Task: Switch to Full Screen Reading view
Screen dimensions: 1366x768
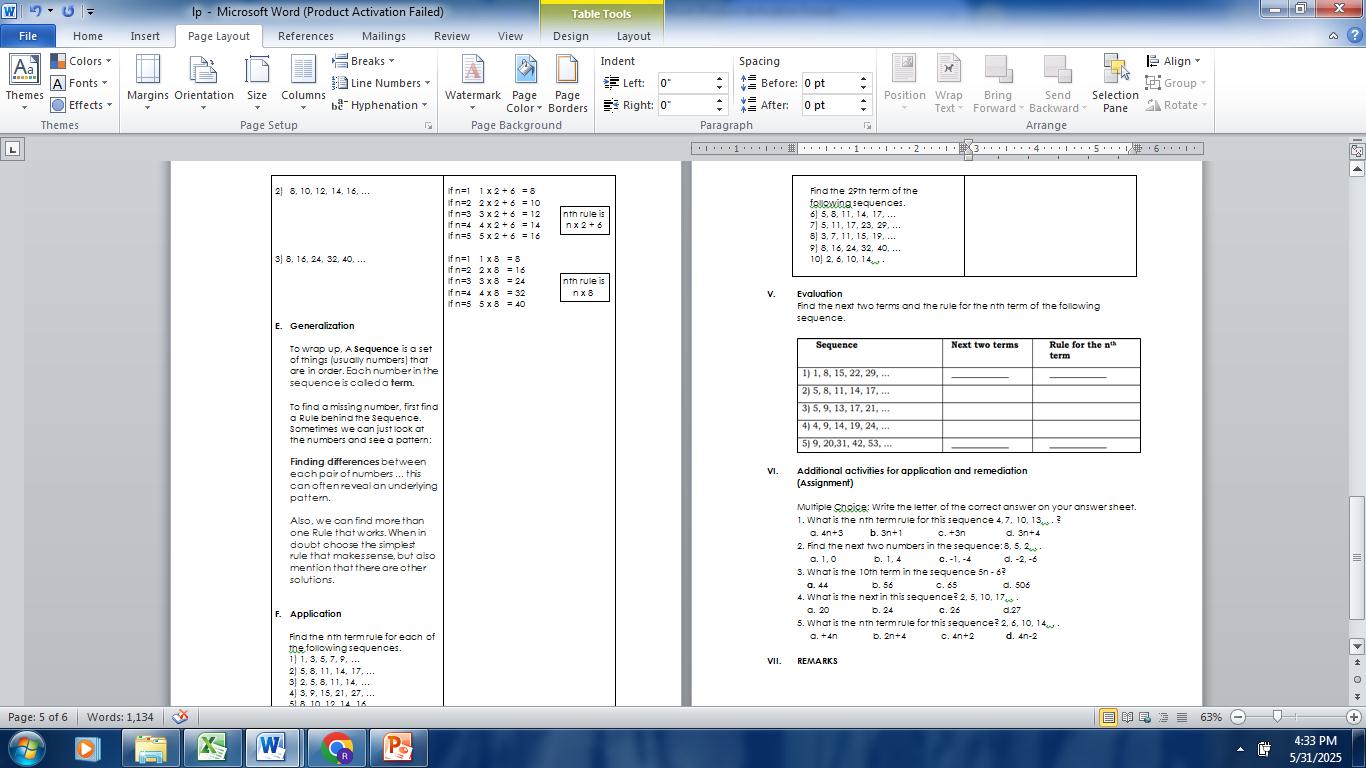Action: 1127,717
